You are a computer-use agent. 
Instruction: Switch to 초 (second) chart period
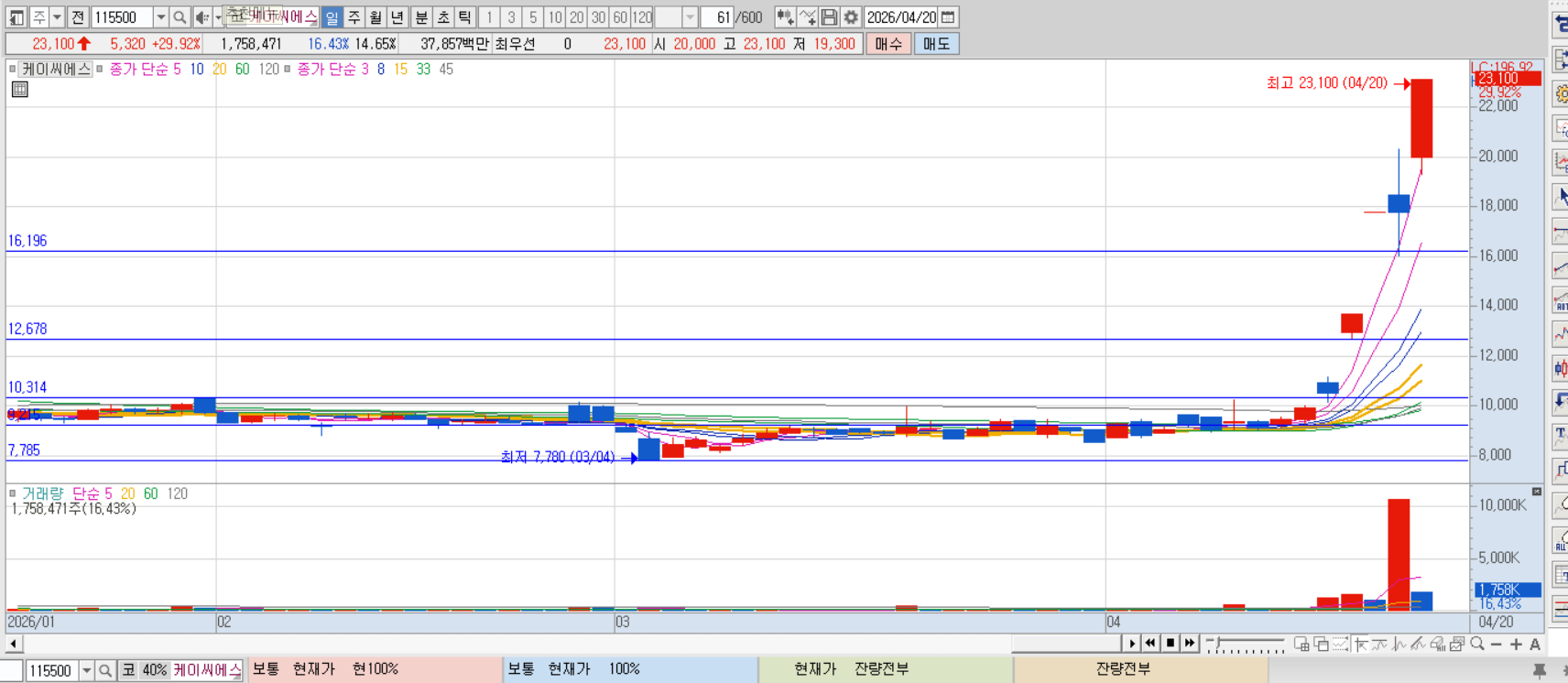click(443, 17)
